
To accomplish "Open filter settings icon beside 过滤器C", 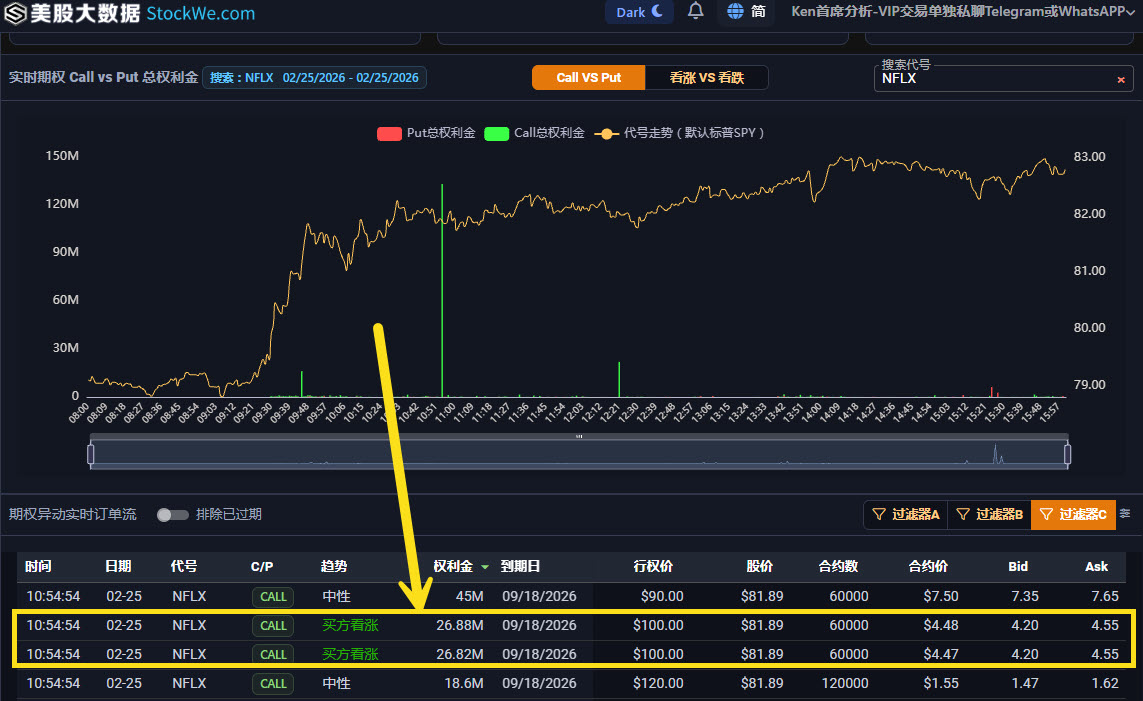I will 1125,514.
